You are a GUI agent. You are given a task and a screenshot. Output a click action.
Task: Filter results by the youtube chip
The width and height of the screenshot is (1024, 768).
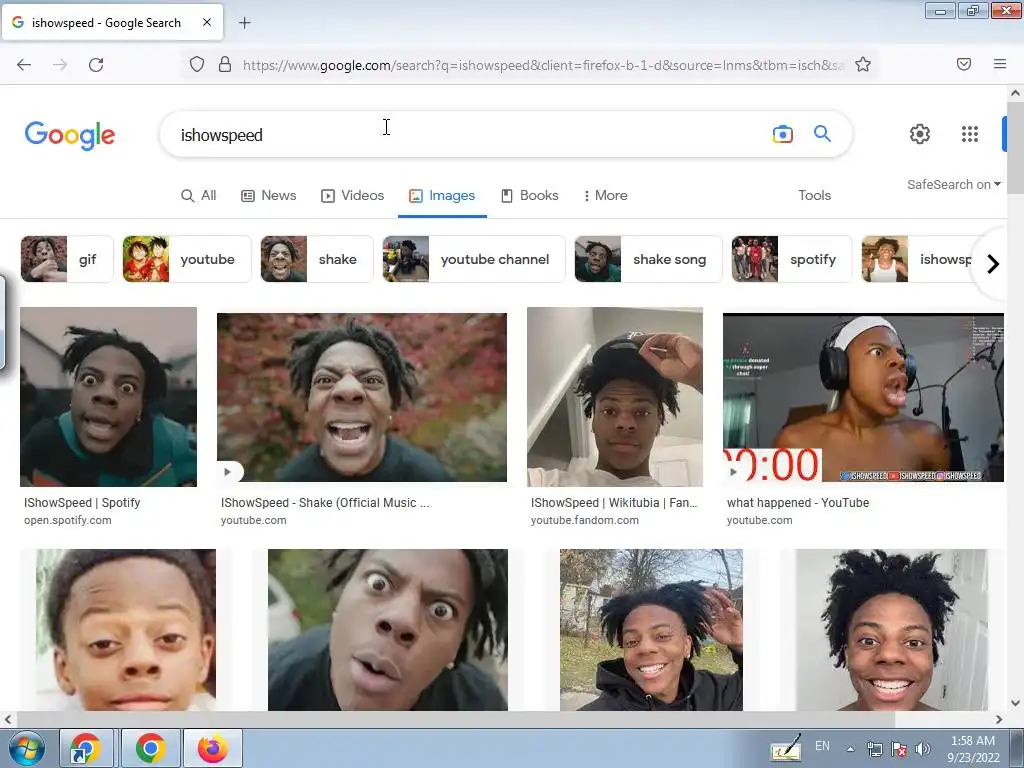click(187, 259)
